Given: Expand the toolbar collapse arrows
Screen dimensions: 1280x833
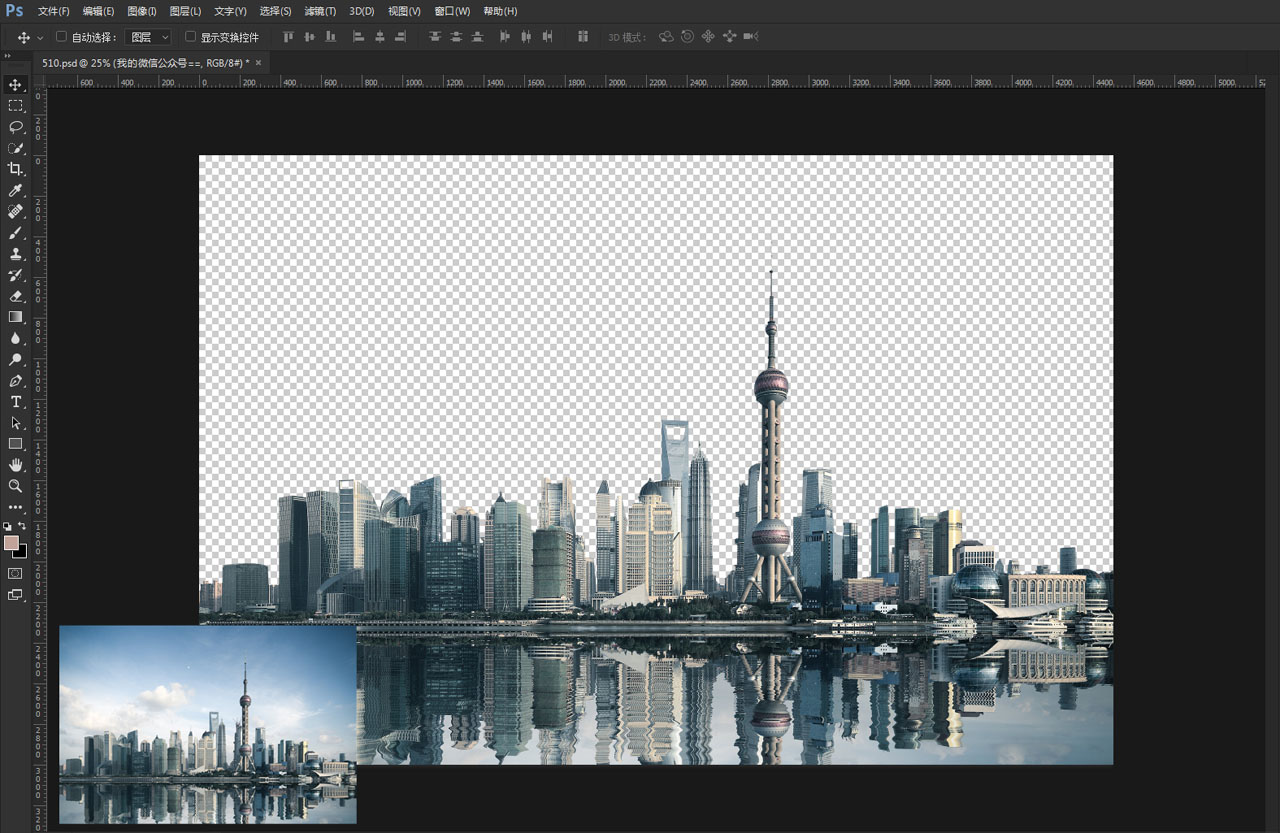Looking at the screenshot, I should tap(7, 56).
